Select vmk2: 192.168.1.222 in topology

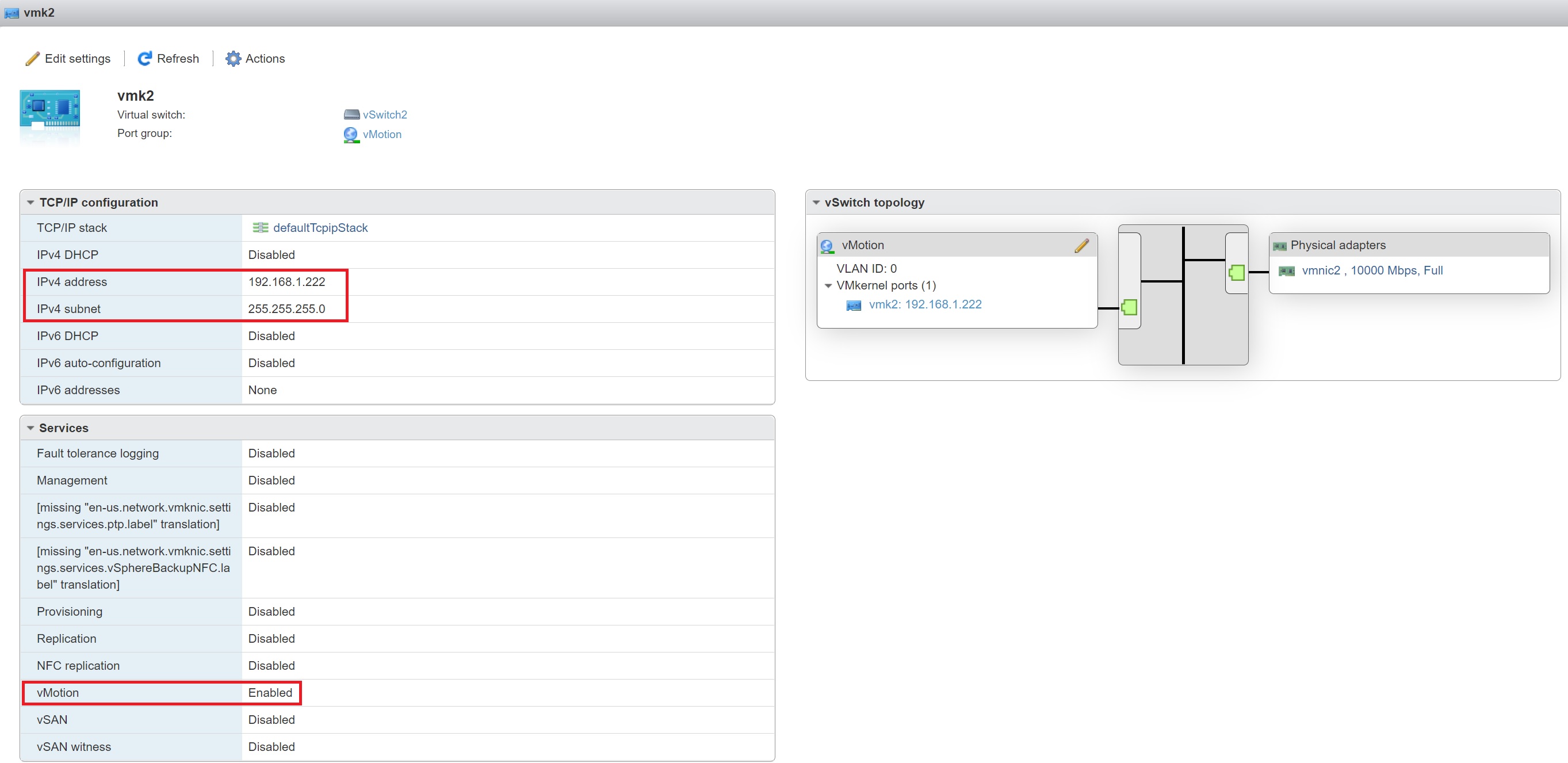point(924,304)
